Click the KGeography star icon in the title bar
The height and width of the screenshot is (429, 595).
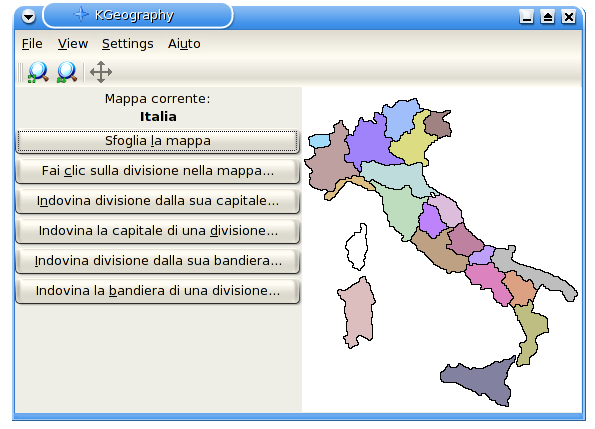point(81,15)
